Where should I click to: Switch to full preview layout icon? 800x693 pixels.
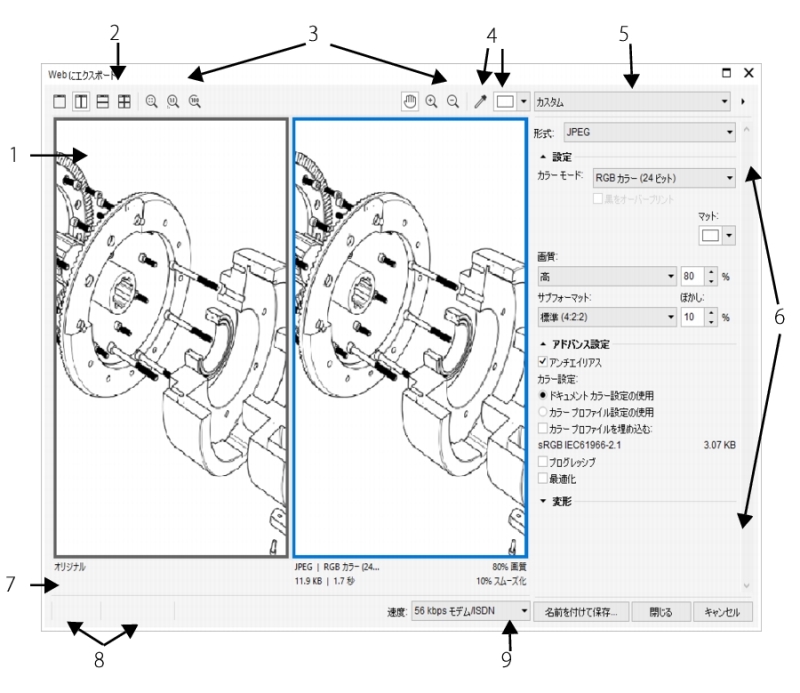pos(59,102)
